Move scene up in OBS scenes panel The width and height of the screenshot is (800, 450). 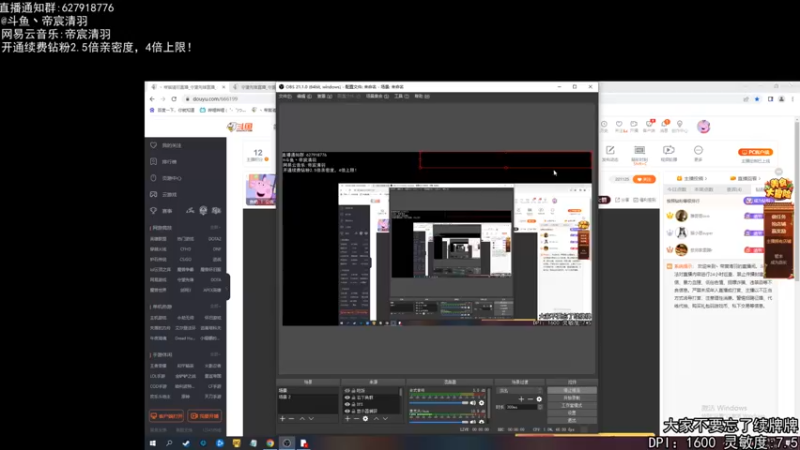click(x=302, y=419)
